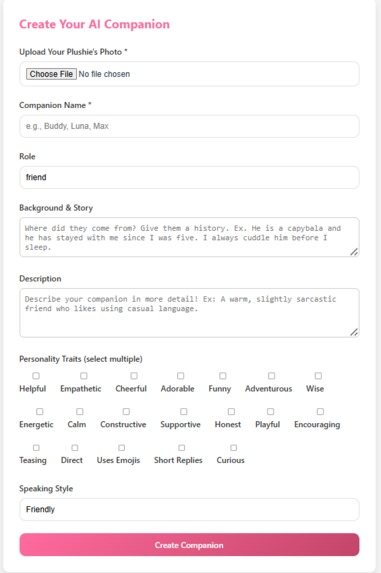Click the Background & Story label
The image size is (381, 573).
coord(56,208)
